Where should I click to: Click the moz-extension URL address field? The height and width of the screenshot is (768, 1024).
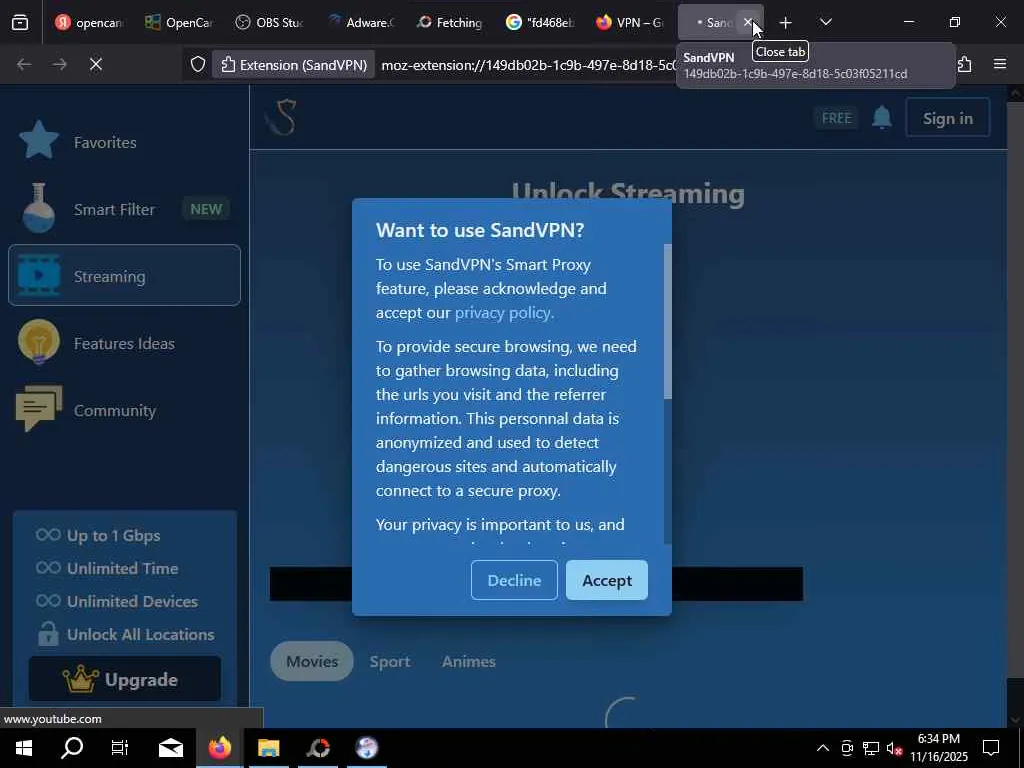[x=528, y=65]
